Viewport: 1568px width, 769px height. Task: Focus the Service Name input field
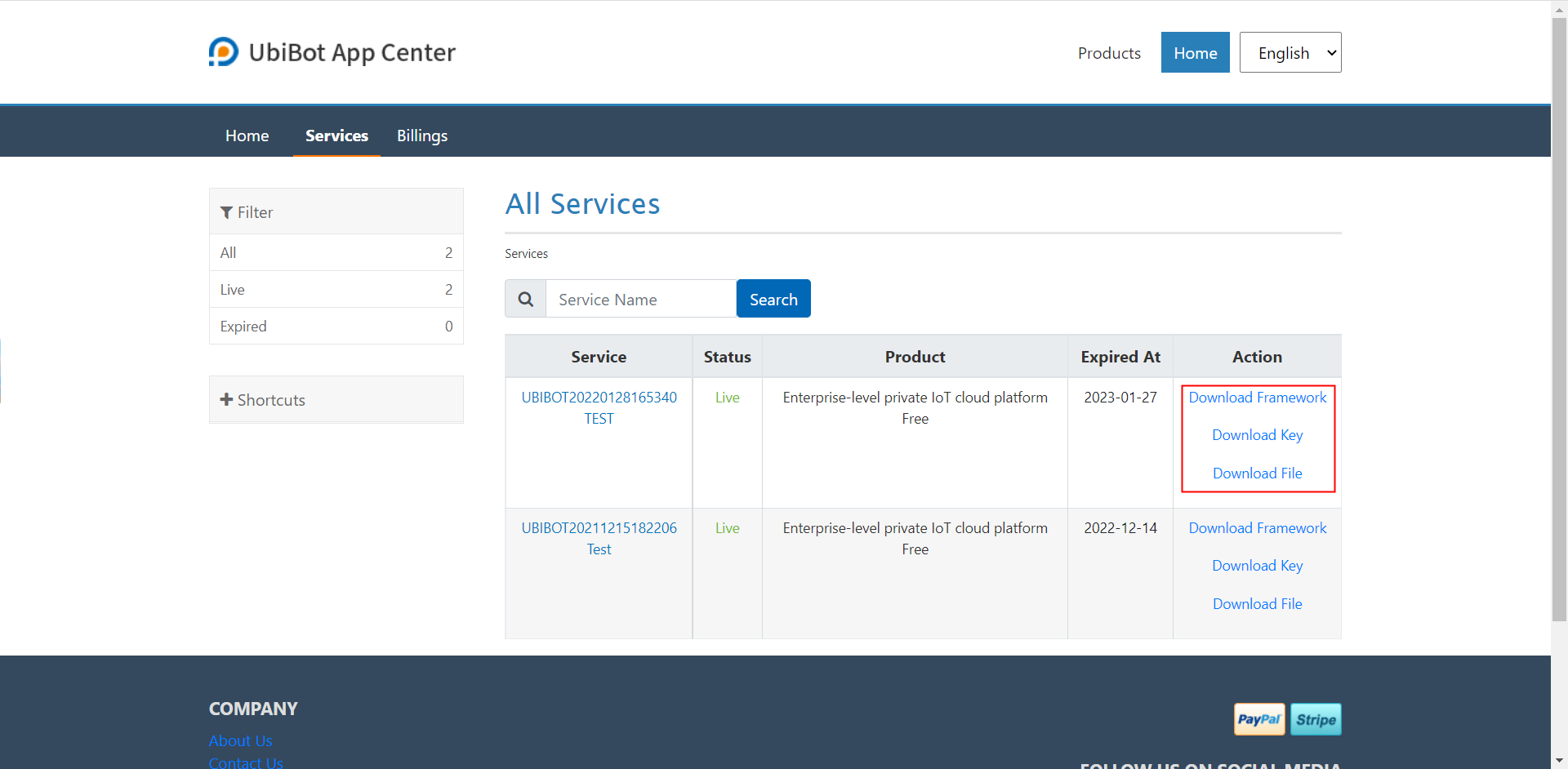tap(641, 299)
